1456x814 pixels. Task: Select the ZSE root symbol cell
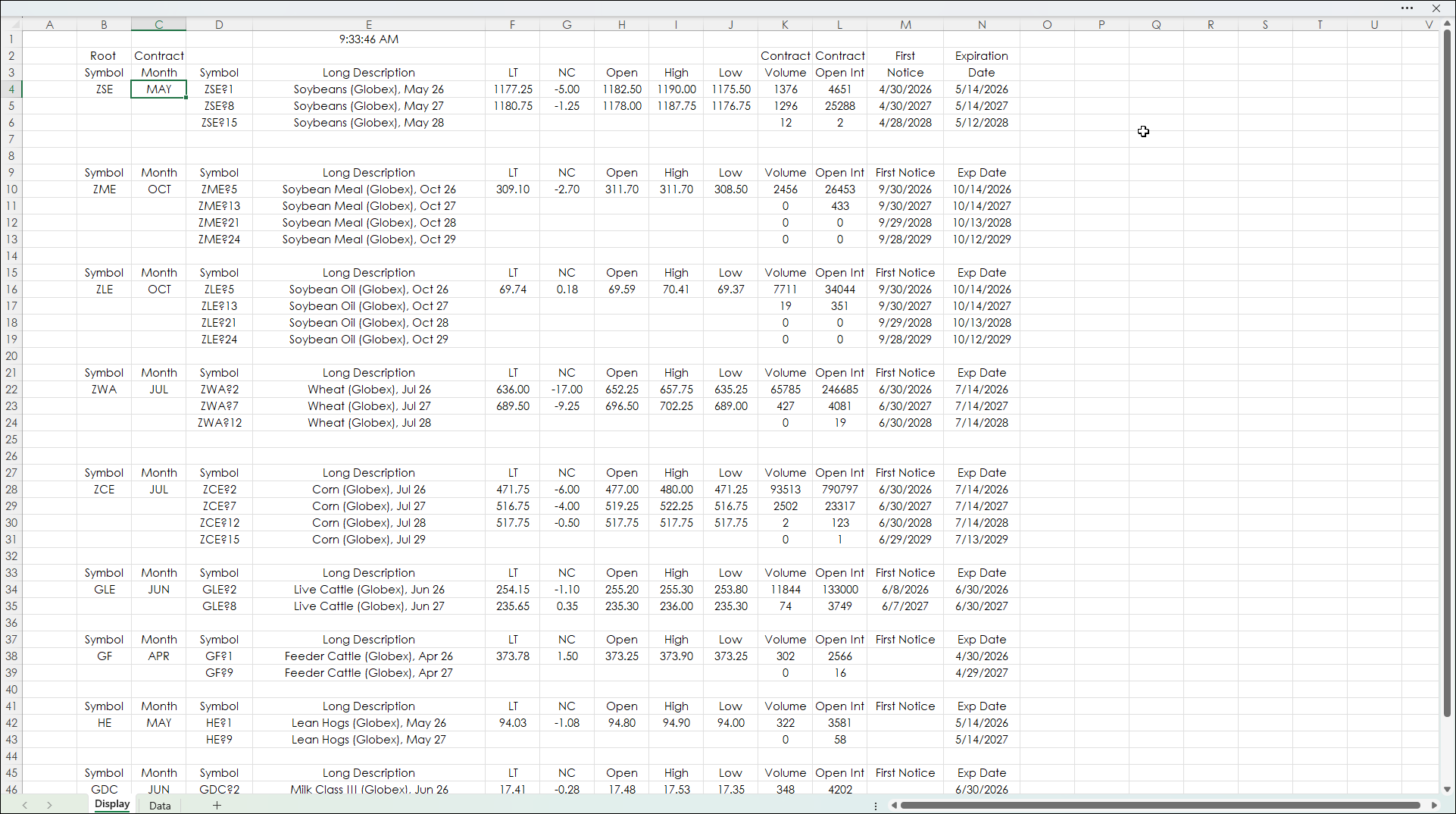click(104, 89)
